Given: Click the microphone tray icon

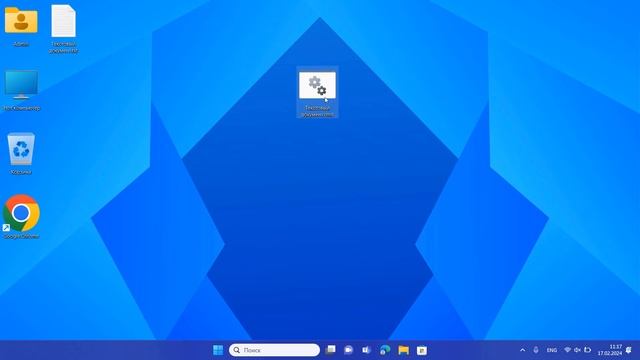Looking at the screenshot, I should click(536, 350).
